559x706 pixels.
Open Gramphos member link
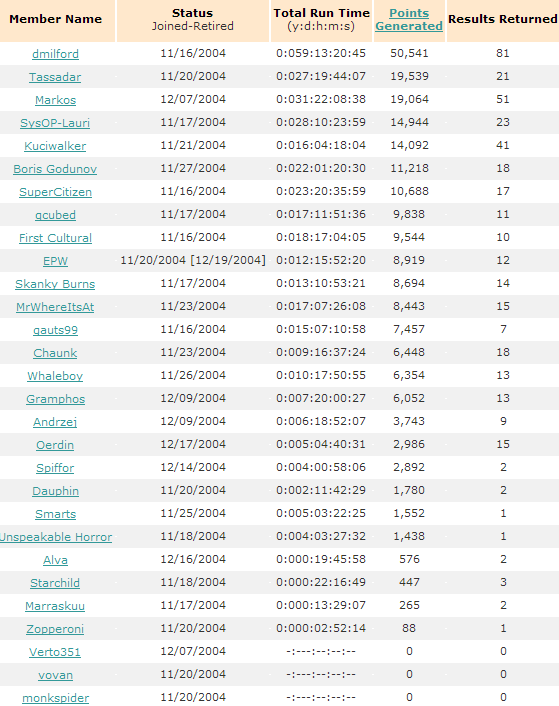click(x=55, y=399)
